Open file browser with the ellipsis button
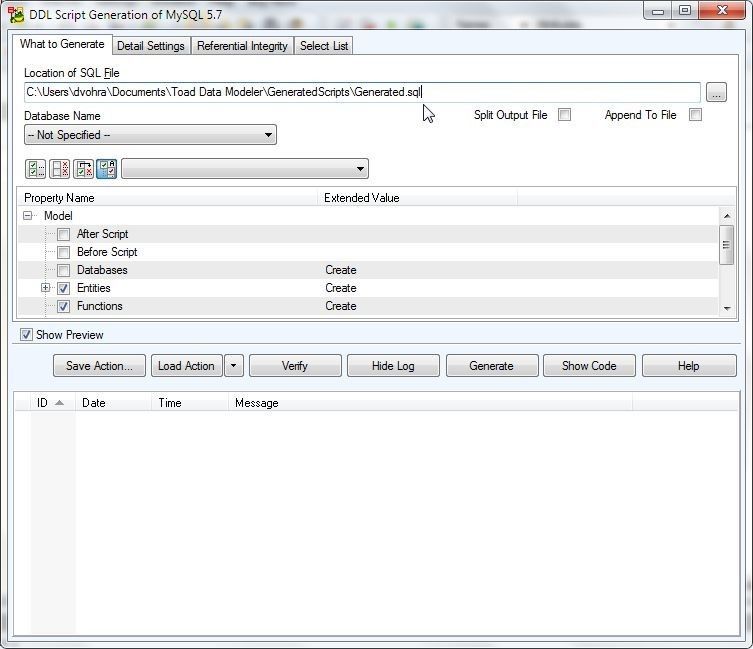The width and height of the screenshot is (753, 649). (x=716, y=92)
